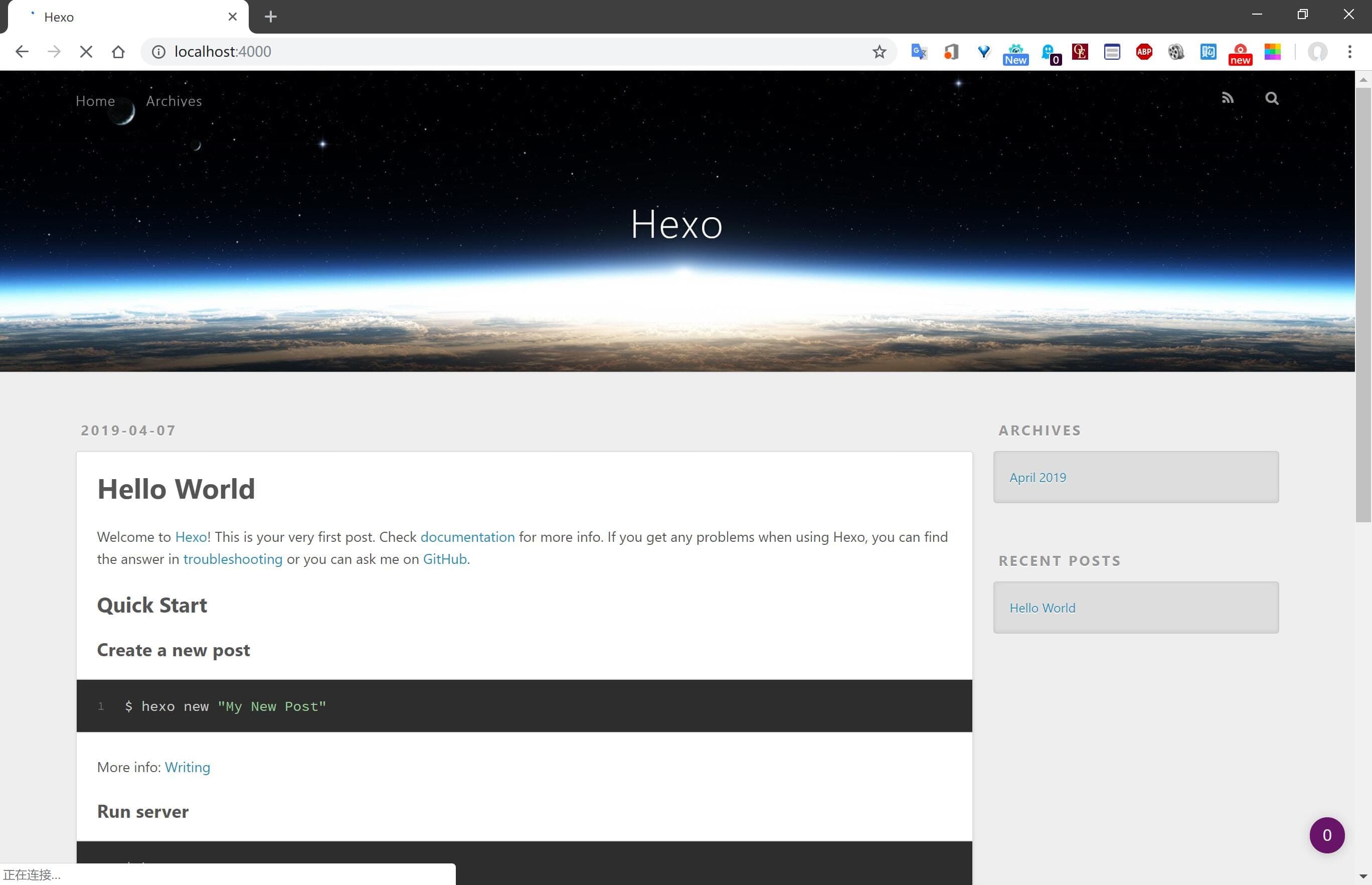Open the Hello World post title
The width and height of the screenshot is (1372, 885).
(x=176, y=489)
